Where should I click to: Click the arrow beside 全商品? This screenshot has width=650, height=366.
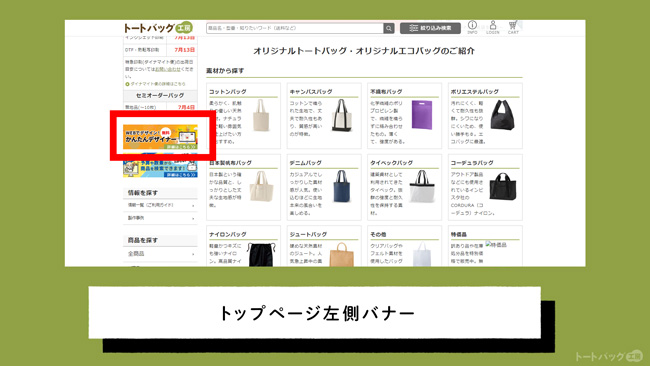pyautogui.click(x=193, y=254)
